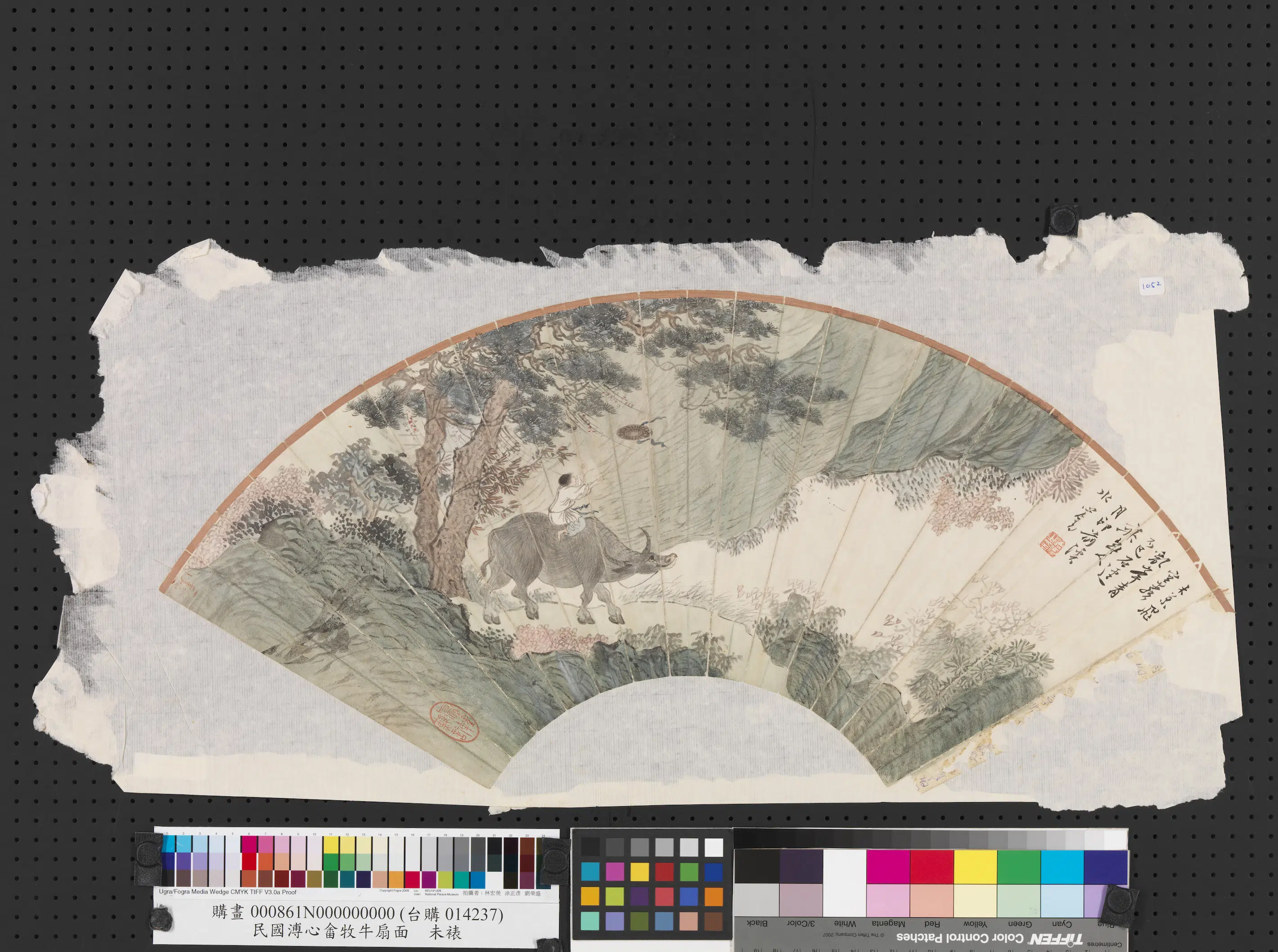Pick the large white patch on Tiffen chart

pyautogui.click(x=845, y=883)
